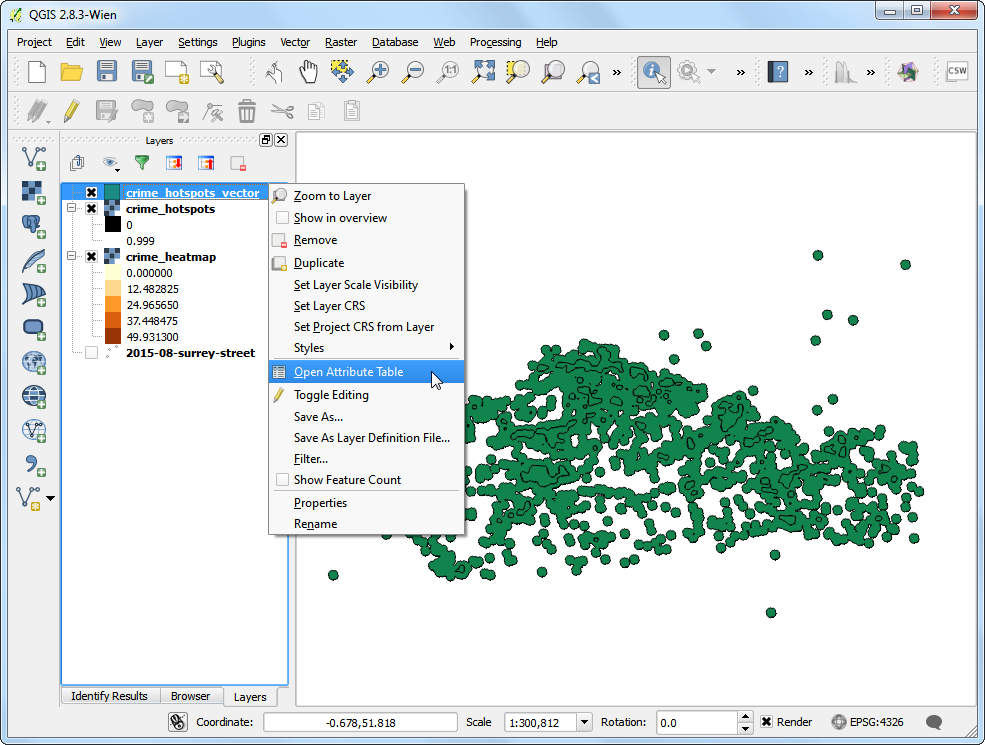Collapse the crime_heatmap layer tree

pyautogui.click(x=72, y=256)
